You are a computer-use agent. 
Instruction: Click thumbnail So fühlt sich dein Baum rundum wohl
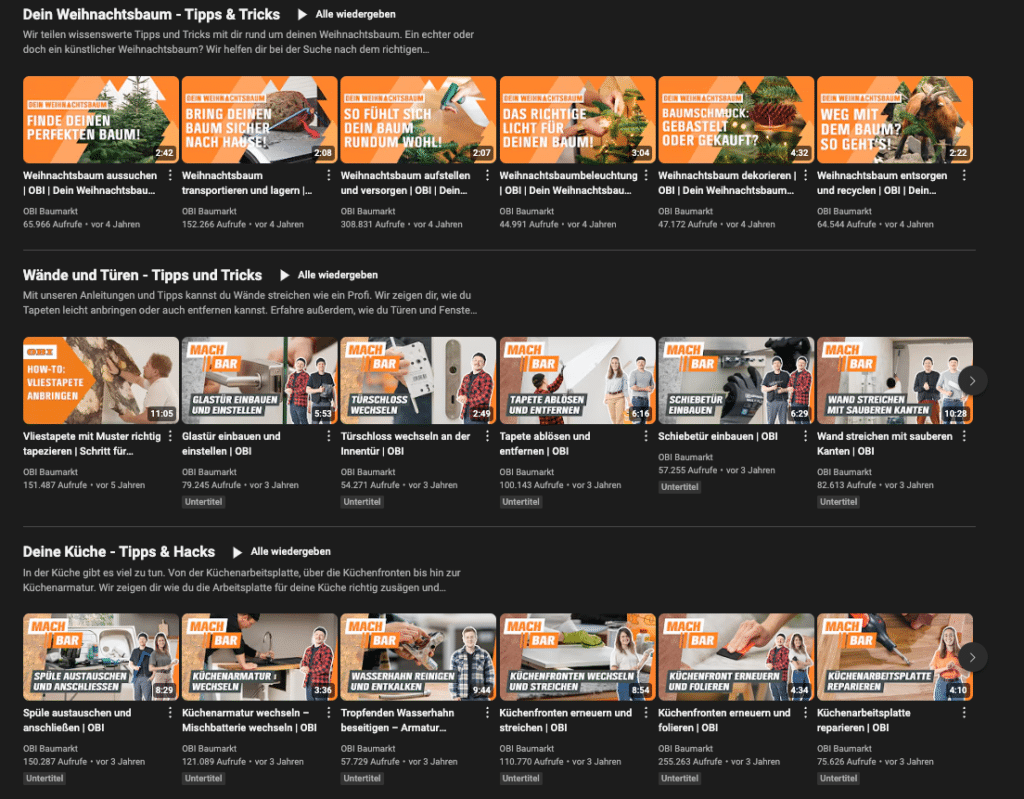coord(418,120)
